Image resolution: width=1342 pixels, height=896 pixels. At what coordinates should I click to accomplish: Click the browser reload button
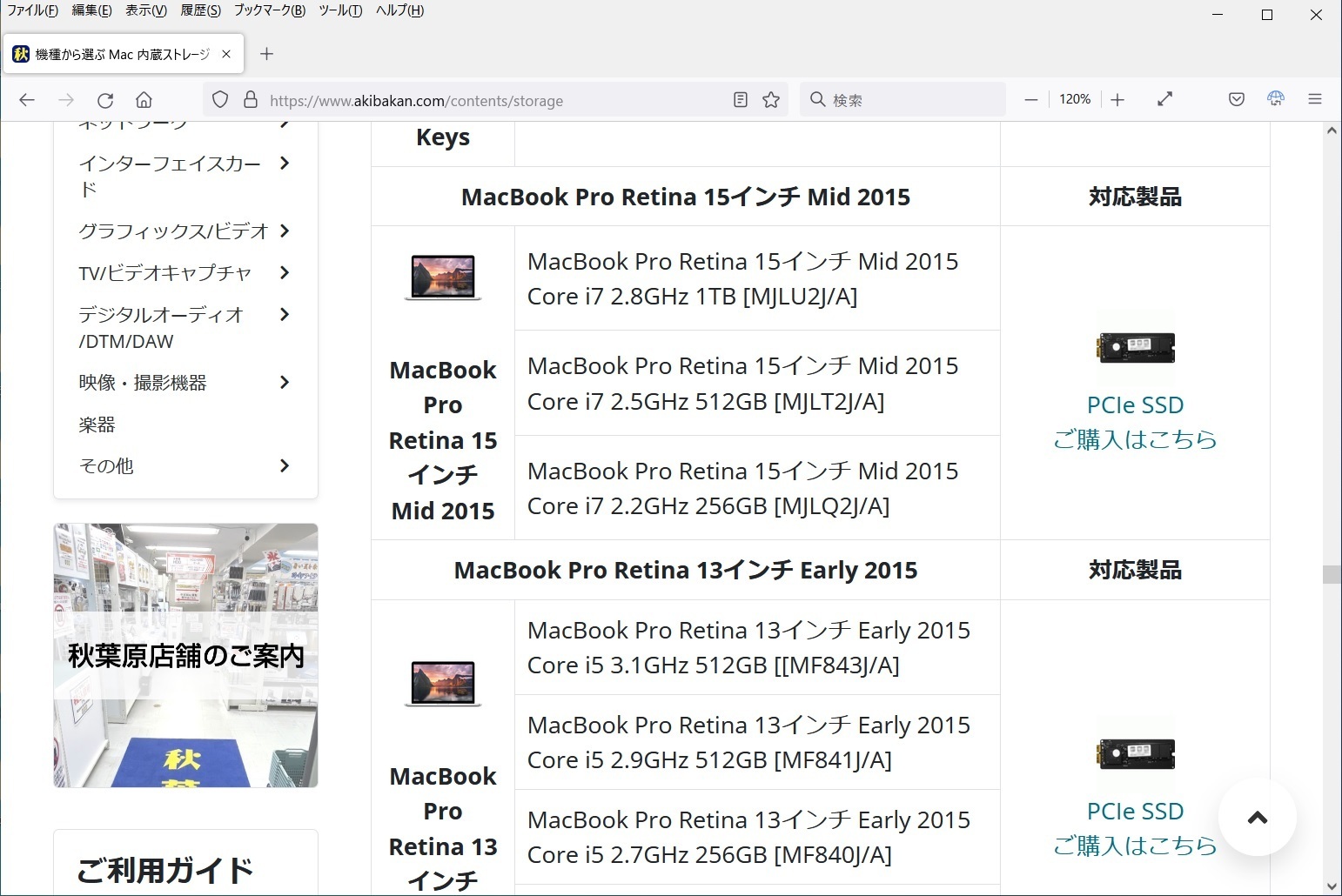(105, 100)
